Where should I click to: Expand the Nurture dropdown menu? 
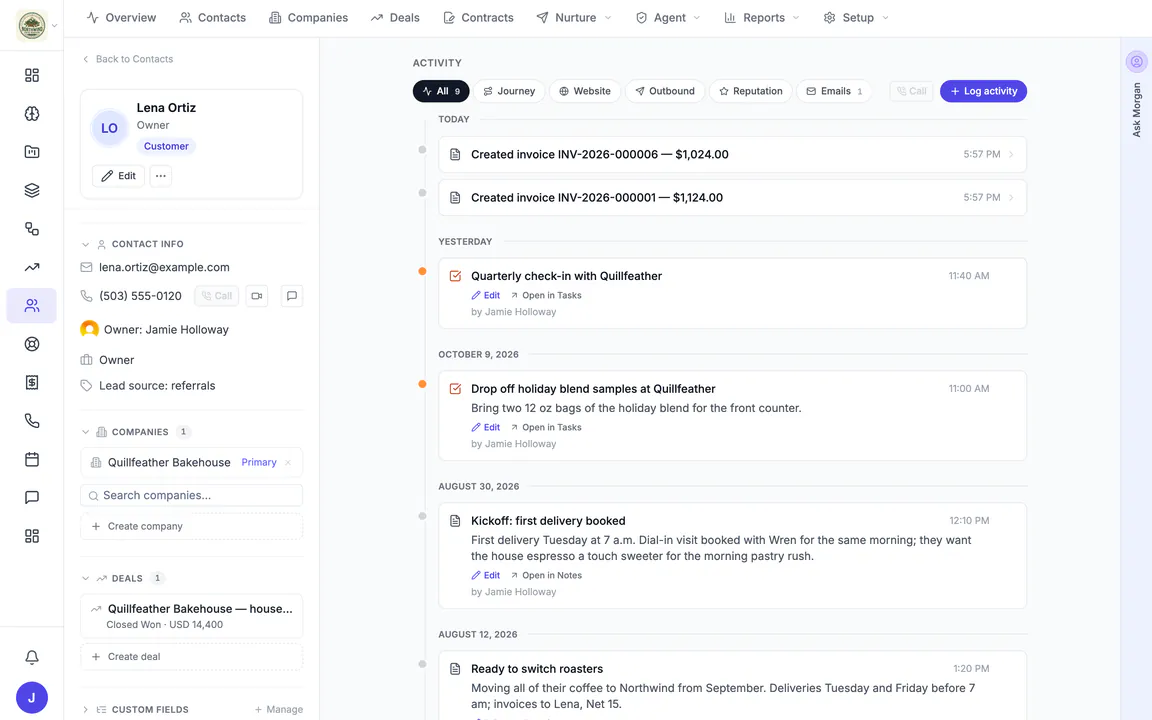[x=574, y=18]
